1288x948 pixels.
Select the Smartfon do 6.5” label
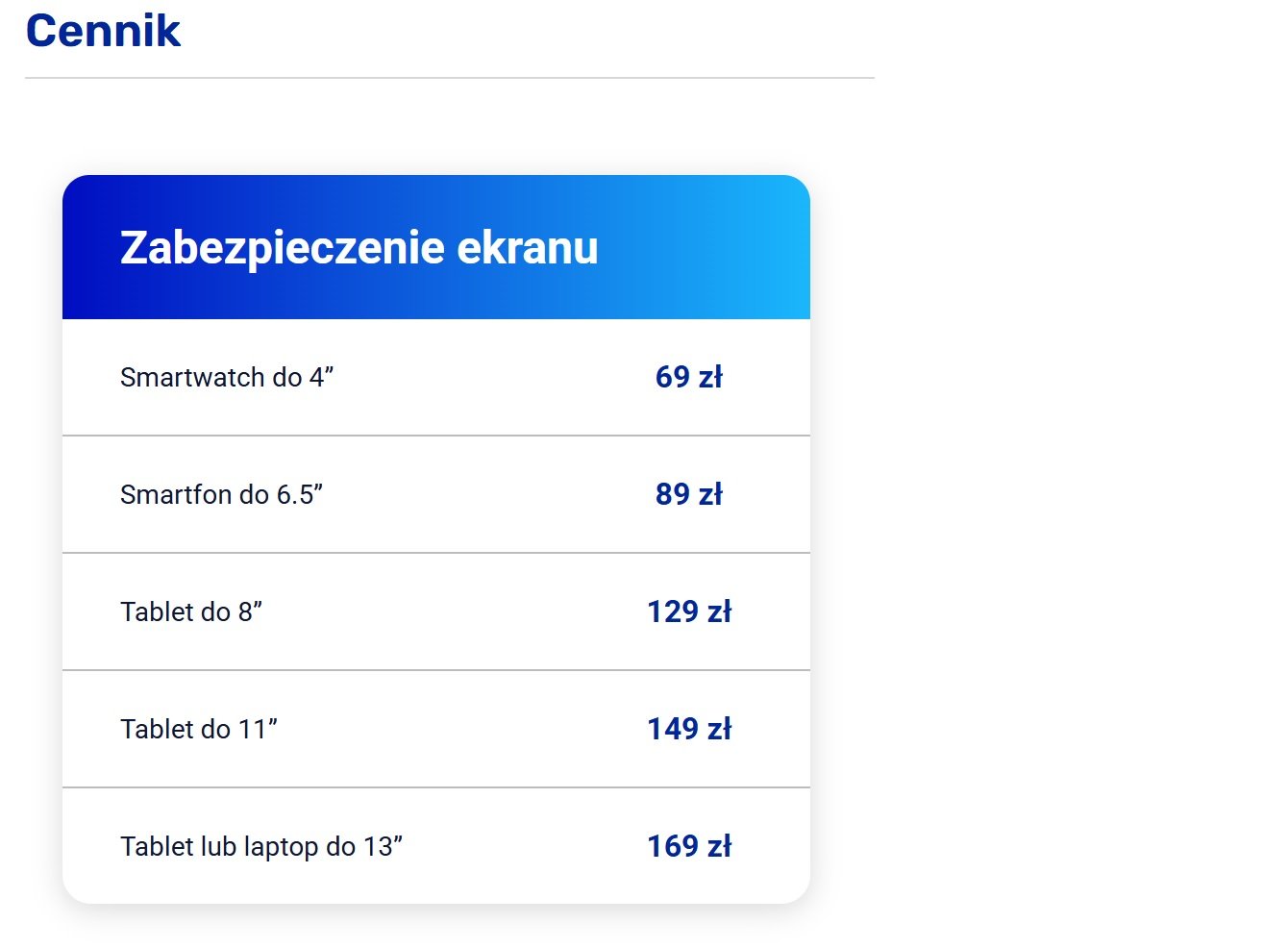[221, 494]
